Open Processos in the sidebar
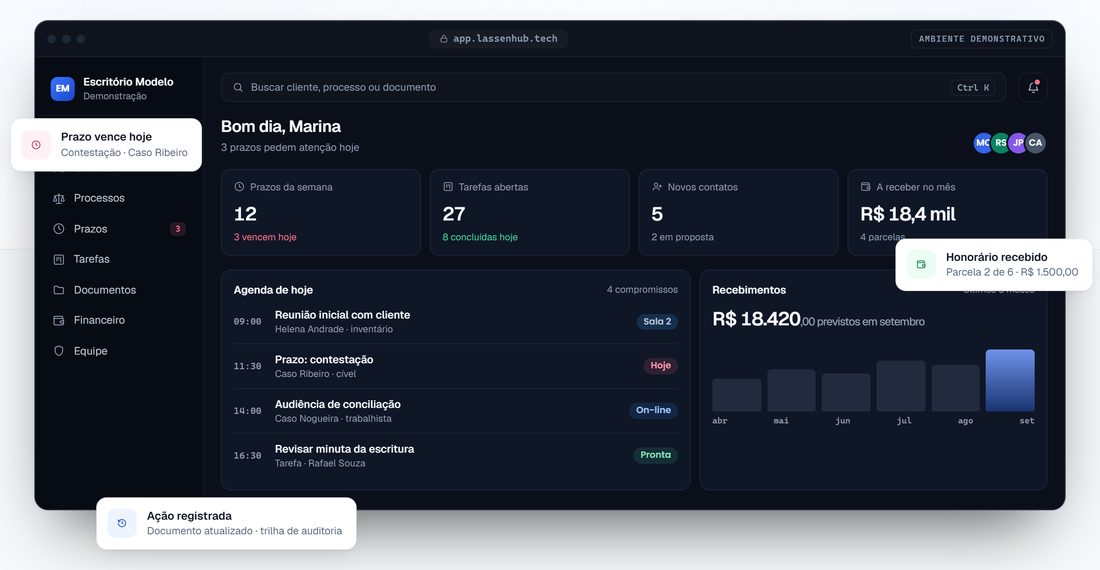This screenshot has height=570, width=1100. pyautogui.click(x=118, y=198)
